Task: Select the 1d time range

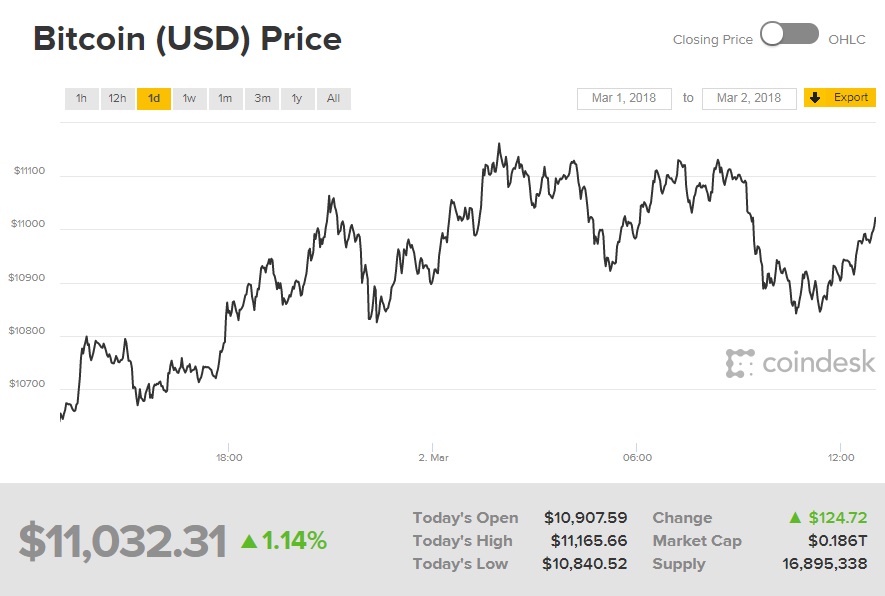Action: point(154,98)
